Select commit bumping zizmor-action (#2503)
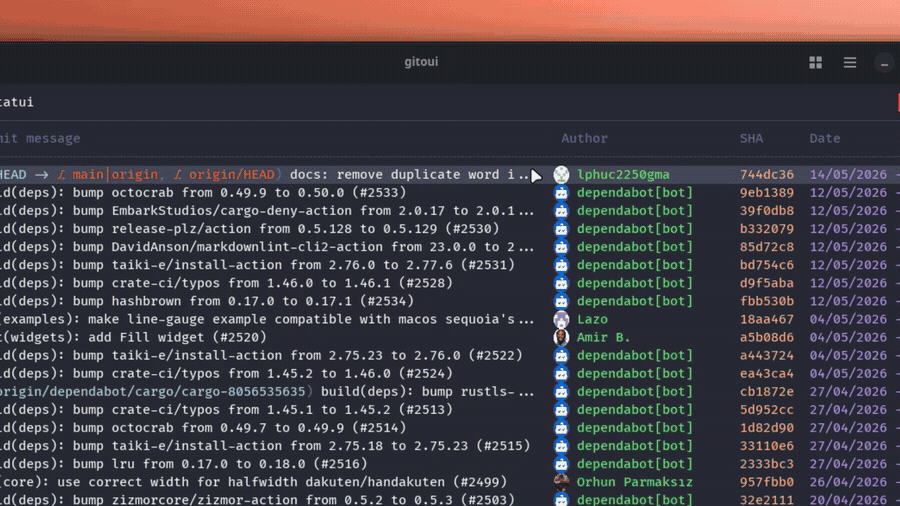 258,500
